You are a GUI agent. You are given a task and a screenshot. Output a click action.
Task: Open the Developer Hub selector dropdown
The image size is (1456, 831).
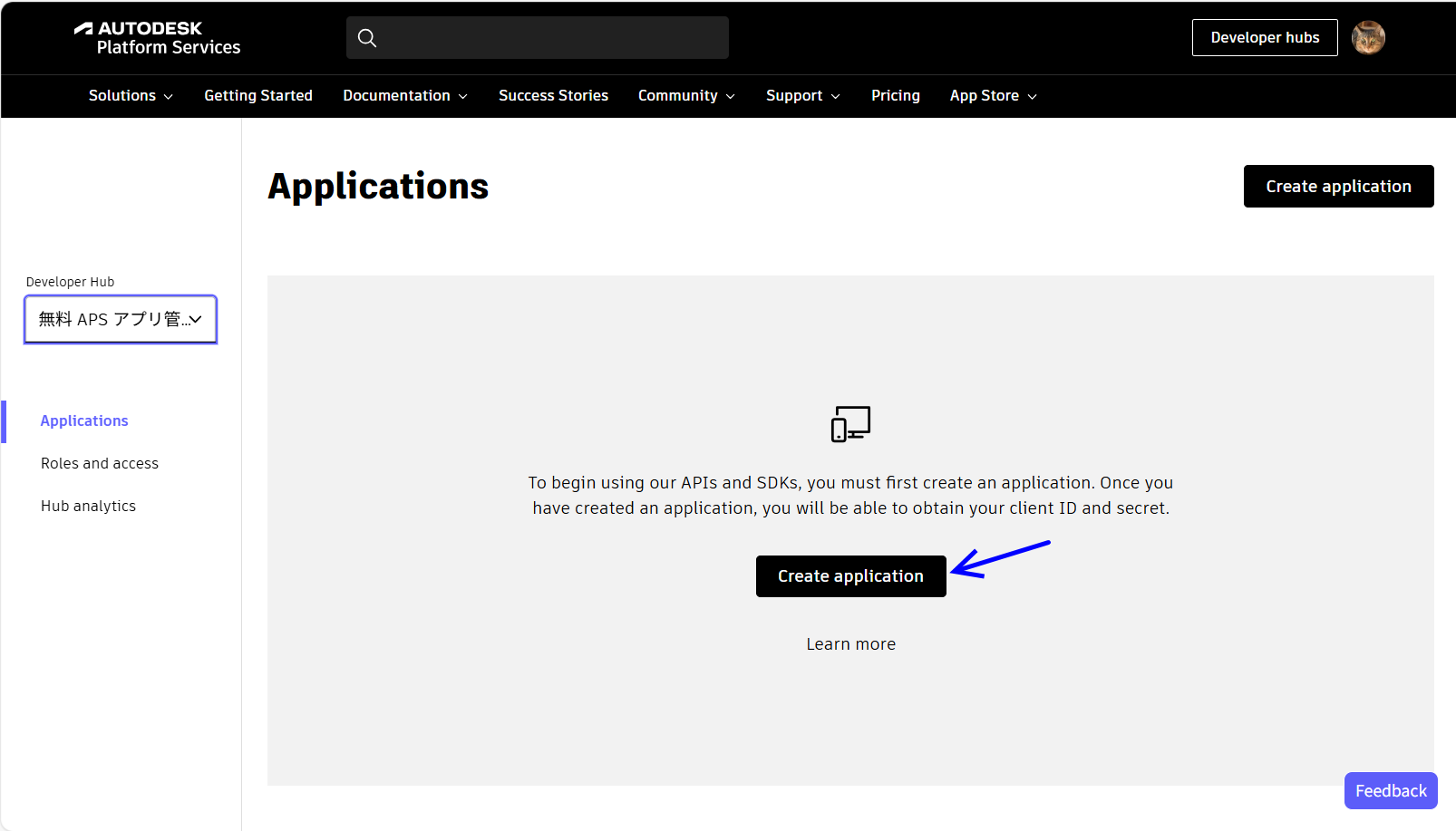(121, 320)
